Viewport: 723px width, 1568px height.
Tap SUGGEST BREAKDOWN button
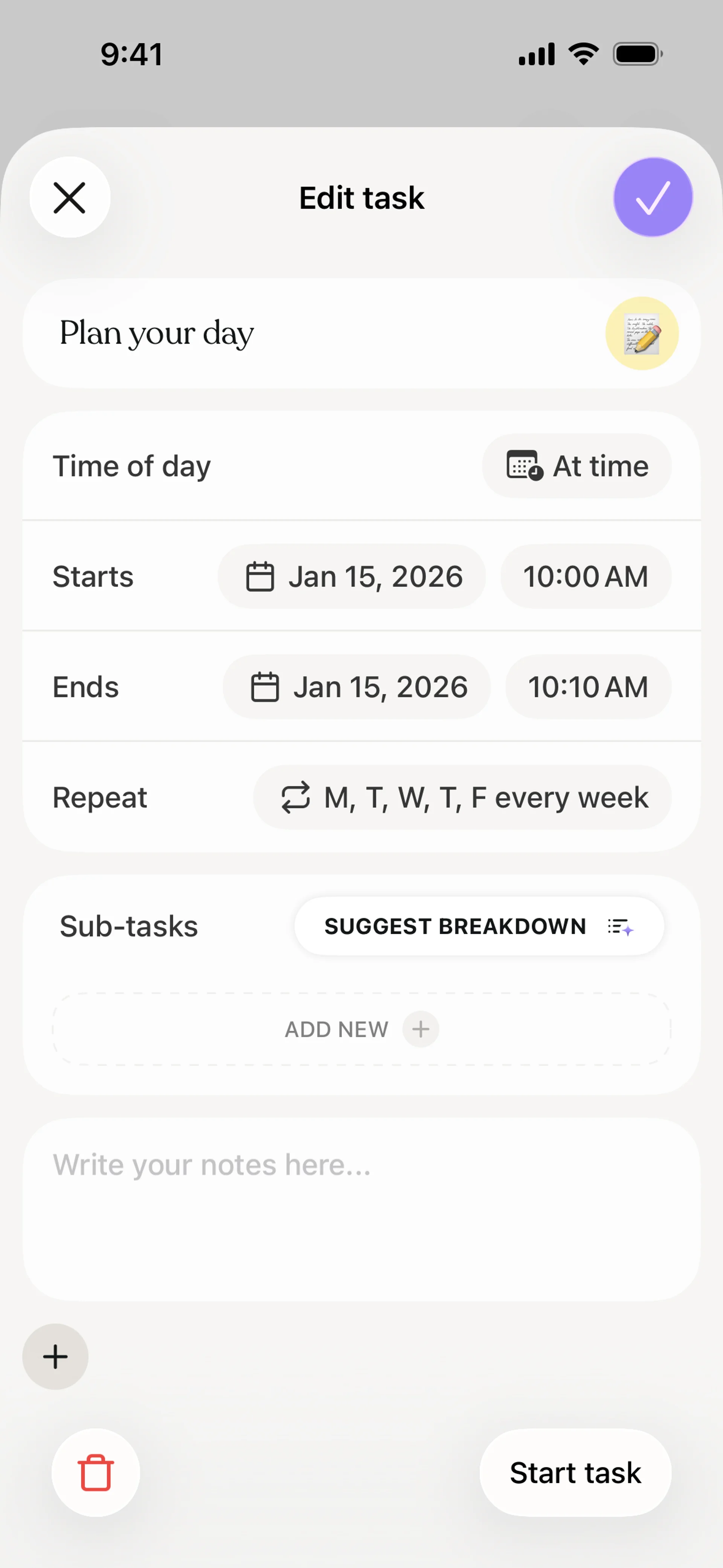click(x=455, y=926)
